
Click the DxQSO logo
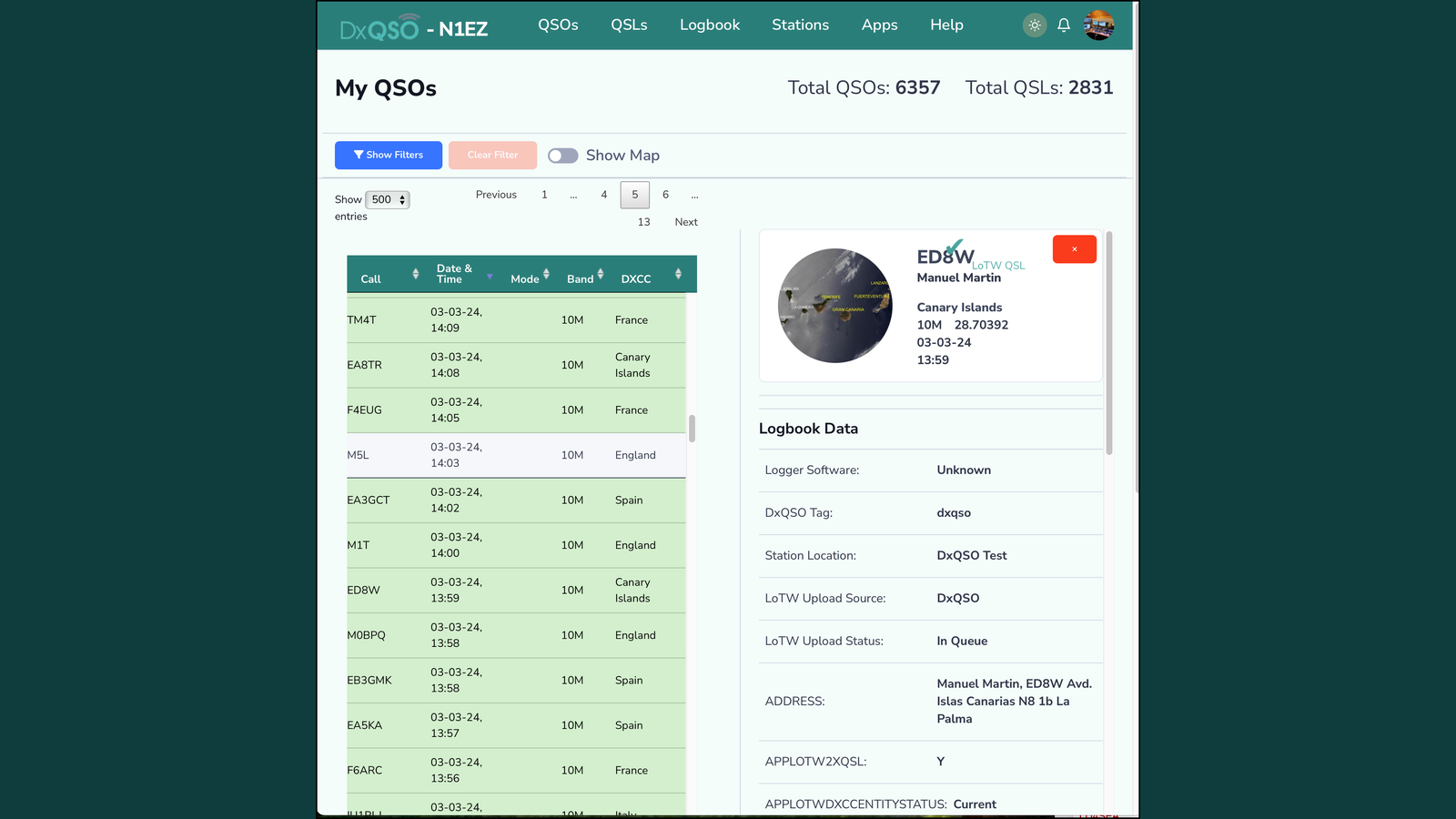coord(379,27)
